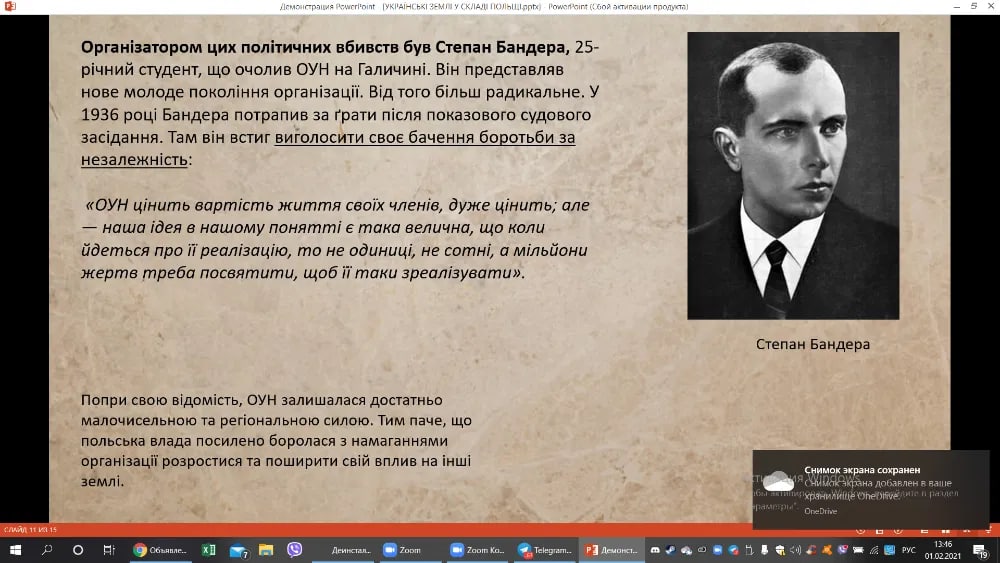Open taskbar search magnifier

click(x=47, y=550)
